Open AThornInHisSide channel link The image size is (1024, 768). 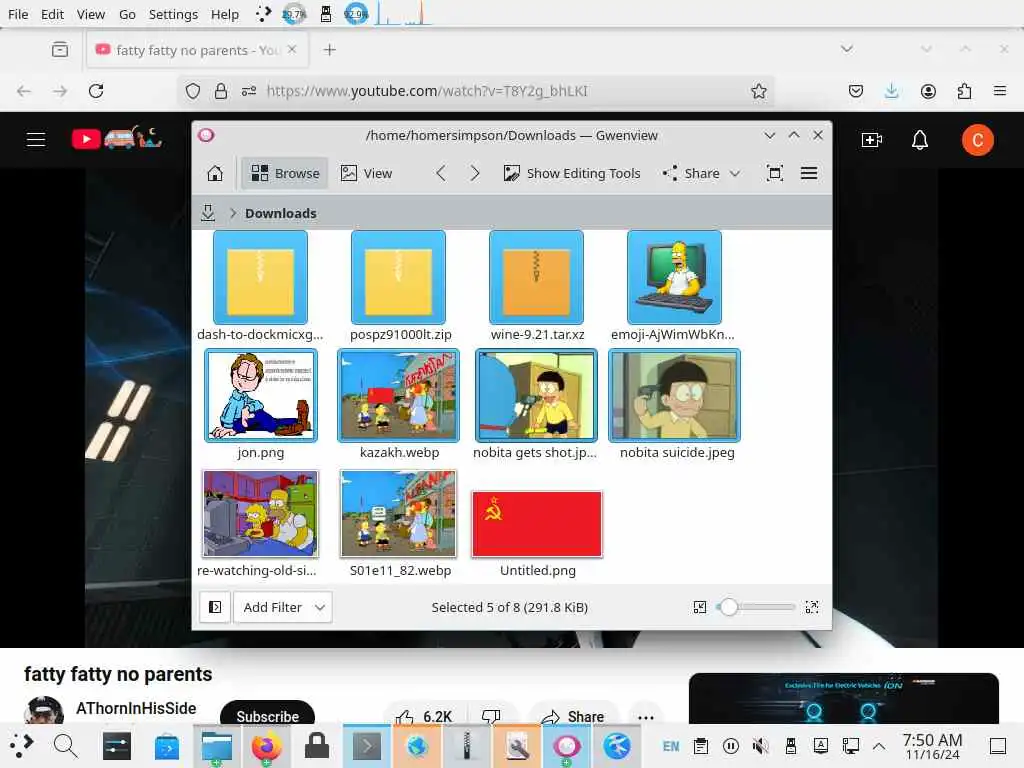coord(136,709)
